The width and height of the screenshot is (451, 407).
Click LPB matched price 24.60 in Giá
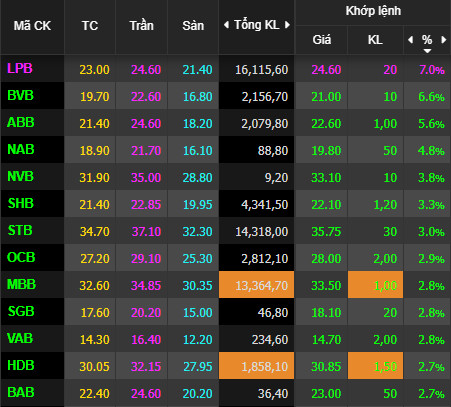click(326, 70)
